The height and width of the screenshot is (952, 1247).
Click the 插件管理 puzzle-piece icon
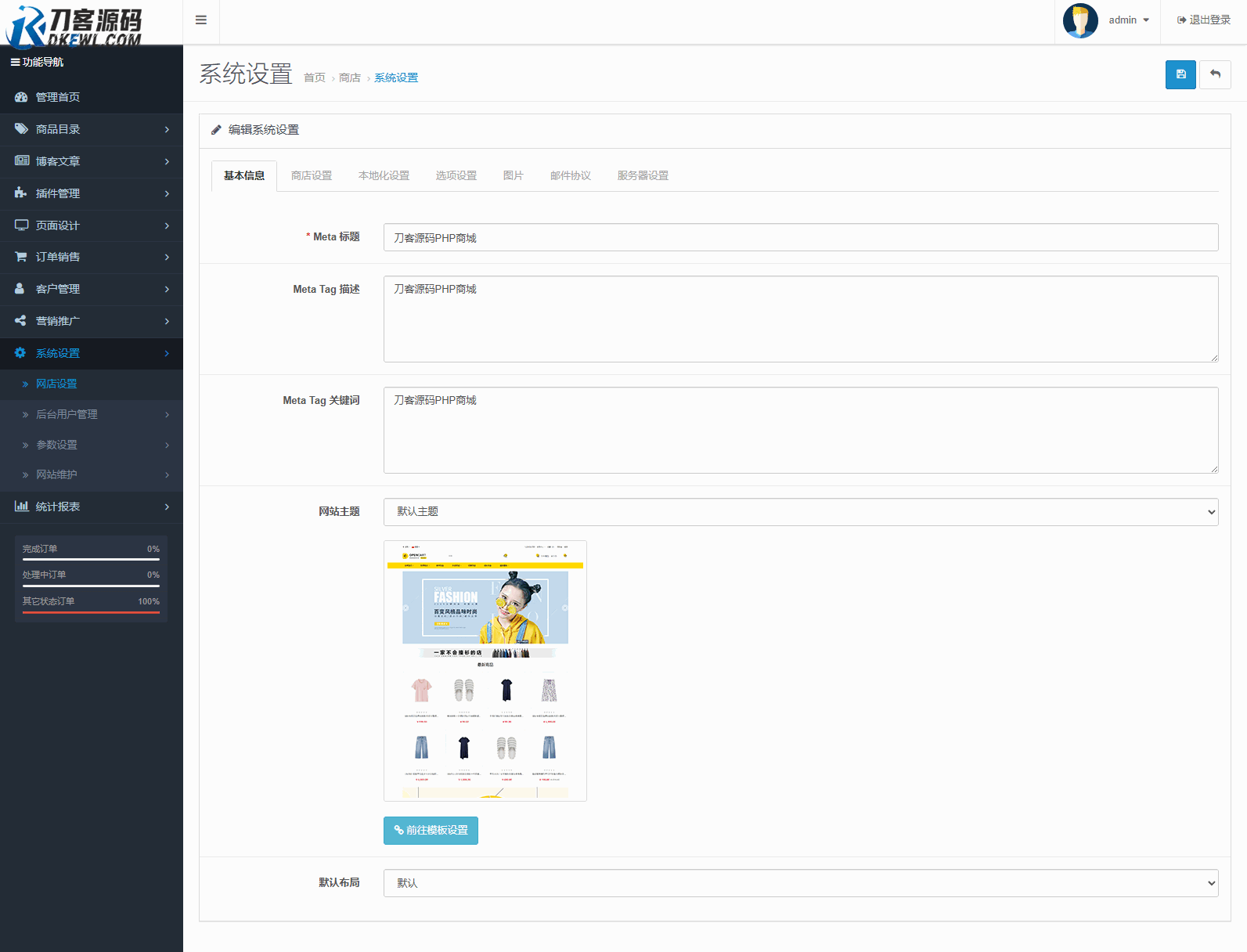point(21,193)
